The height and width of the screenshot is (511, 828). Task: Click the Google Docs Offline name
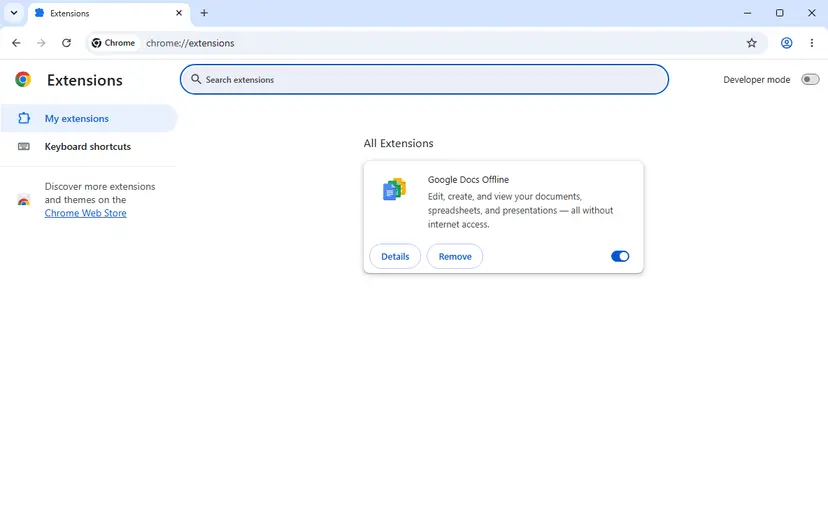pos(468,179)
